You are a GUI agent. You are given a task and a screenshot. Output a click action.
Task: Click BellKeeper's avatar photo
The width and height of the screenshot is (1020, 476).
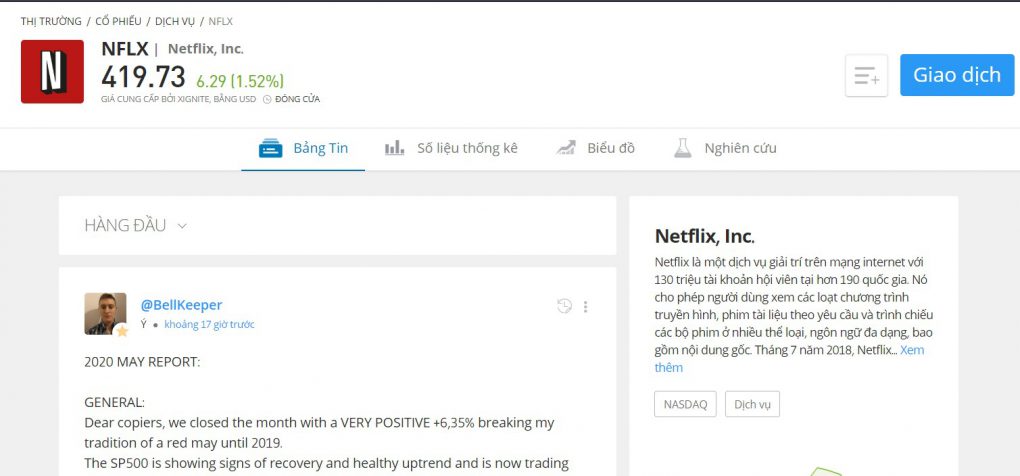click(105, 313)
